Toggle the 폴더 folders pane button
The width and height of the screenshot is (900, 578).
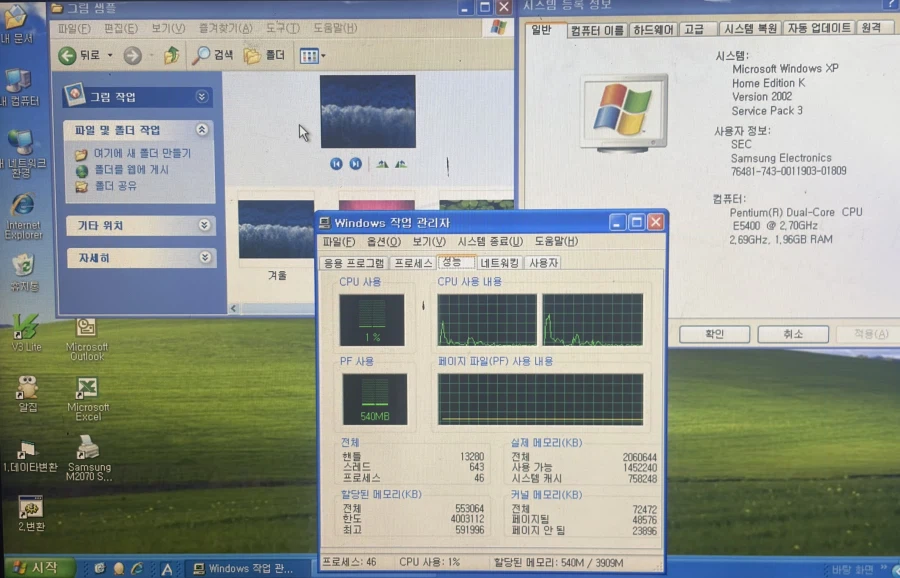265,55
